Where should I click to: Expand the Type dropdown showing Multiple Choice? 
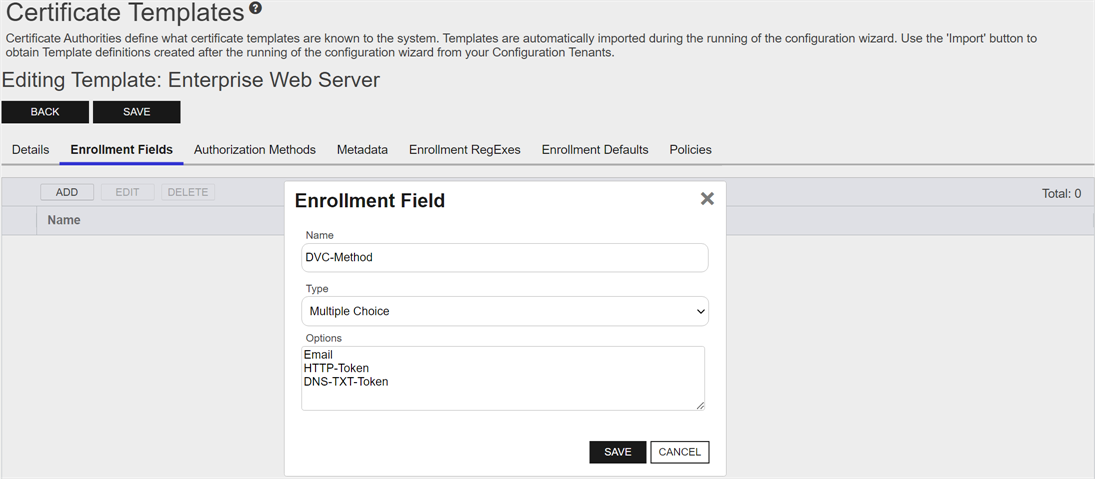pos(504,311)
